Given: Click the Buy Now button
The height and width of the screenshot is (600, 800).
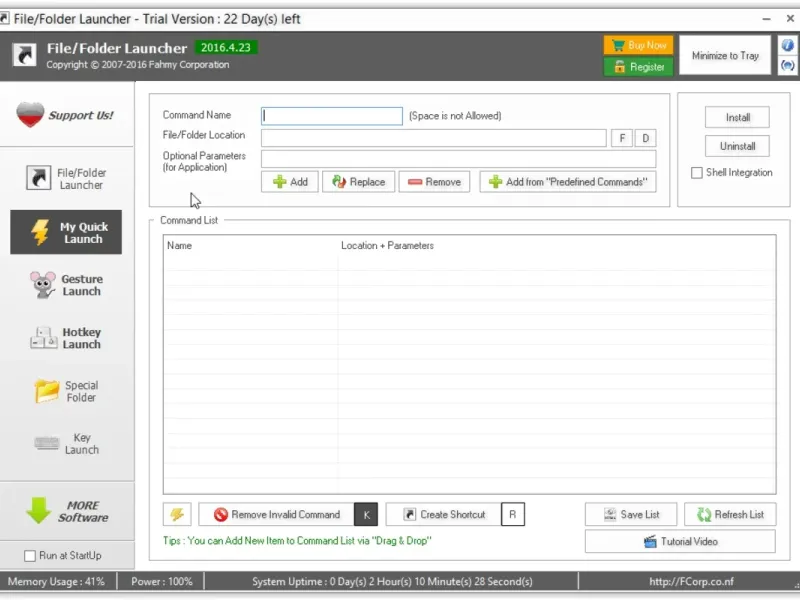Looking at the screenshot, I should pyautogui.click(x=638, y=45).
